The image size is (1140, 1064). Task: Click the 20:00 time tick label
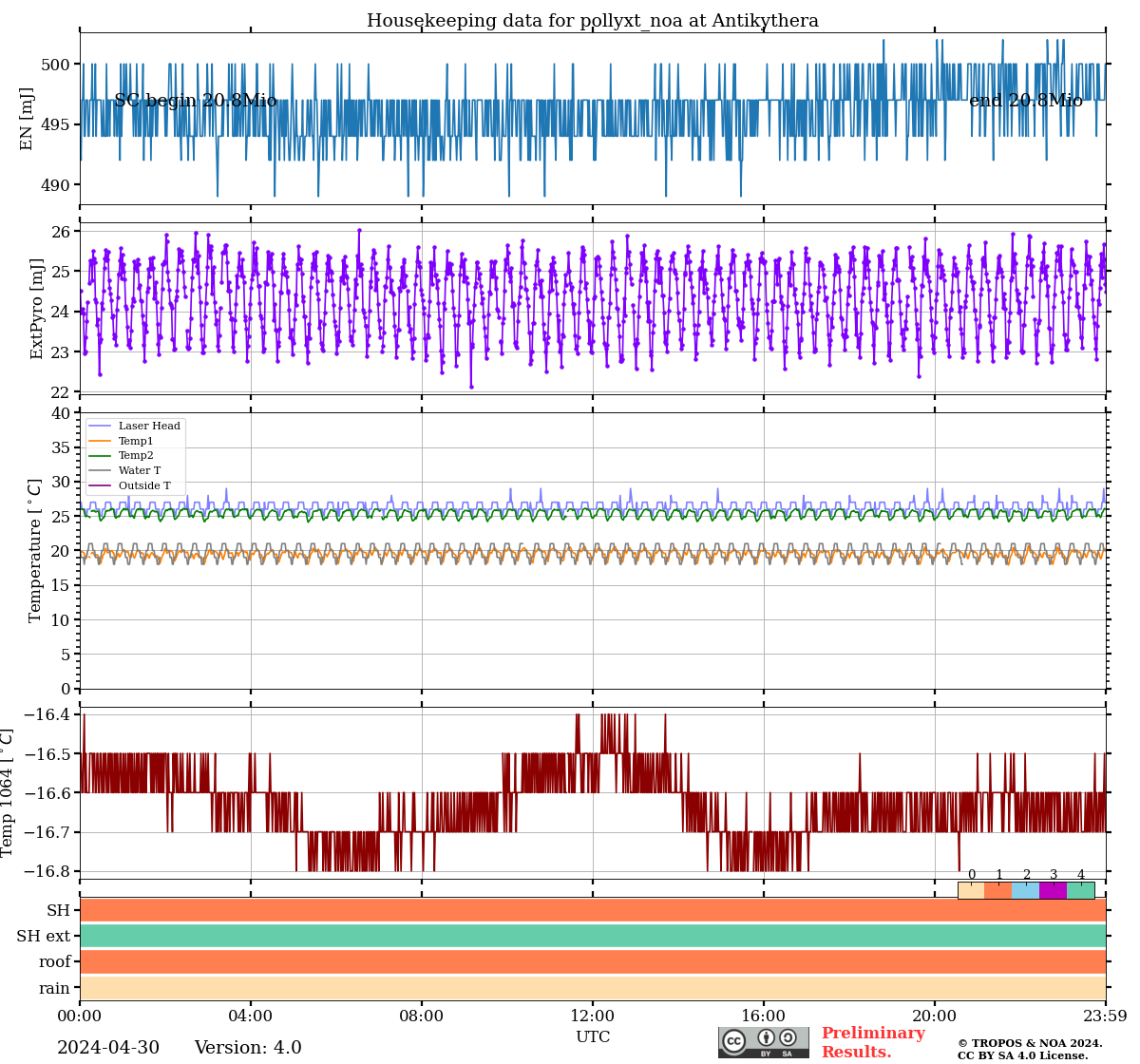click(935, 1016)
